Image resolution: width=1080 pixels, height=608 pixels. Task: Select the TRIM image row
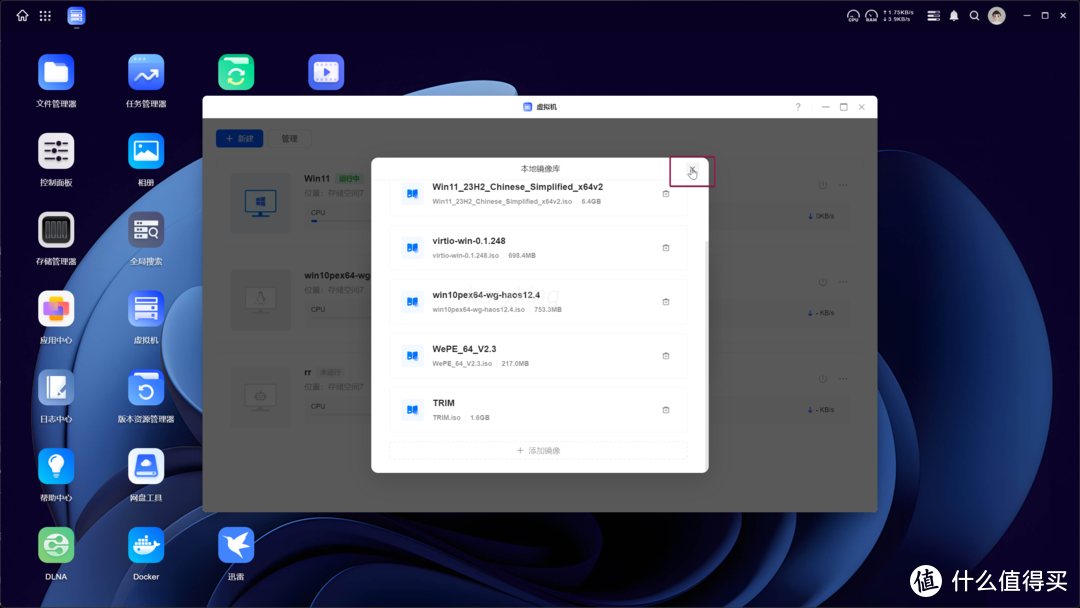[530, 410]
